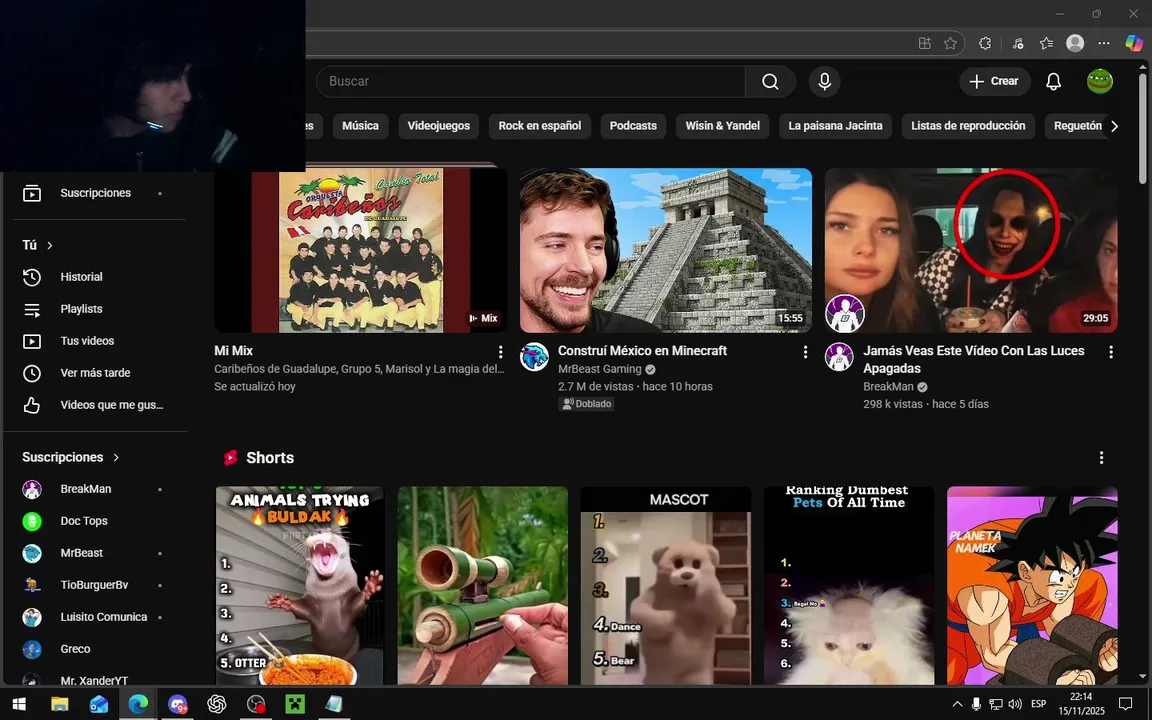The image size is (1152, 720).
Task: Open TioBurguerBv subscription channel
Action: (x=96, y=585)
